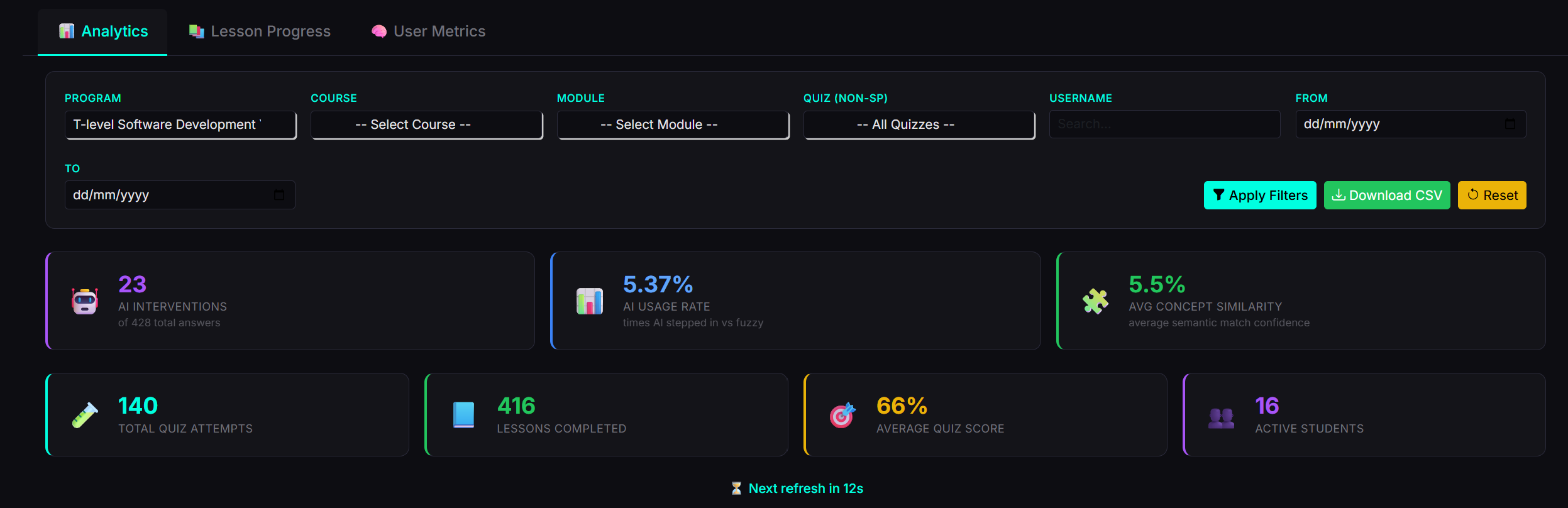This screenshot has height=508, width=1568.
Task: Click the "416" lessons completed value
Action: (516, 406)
